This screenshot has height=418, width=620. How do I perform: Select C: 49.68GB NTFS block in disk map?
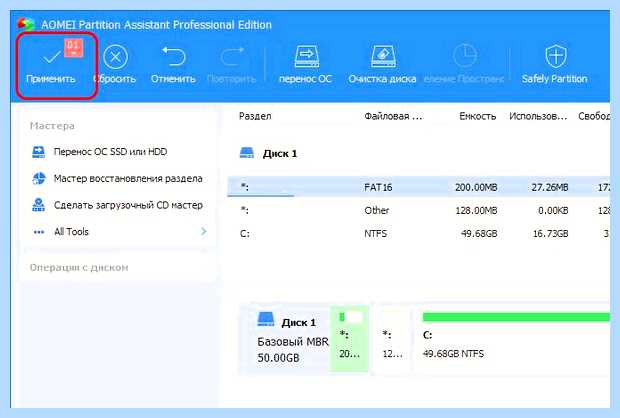tap(512, 340)
